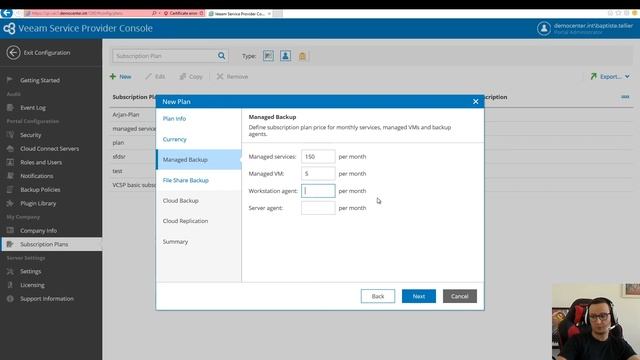Open the Notifications sidebar item
Image resolution: width=640 pixels, height=360 pixels.
(37, 176)
